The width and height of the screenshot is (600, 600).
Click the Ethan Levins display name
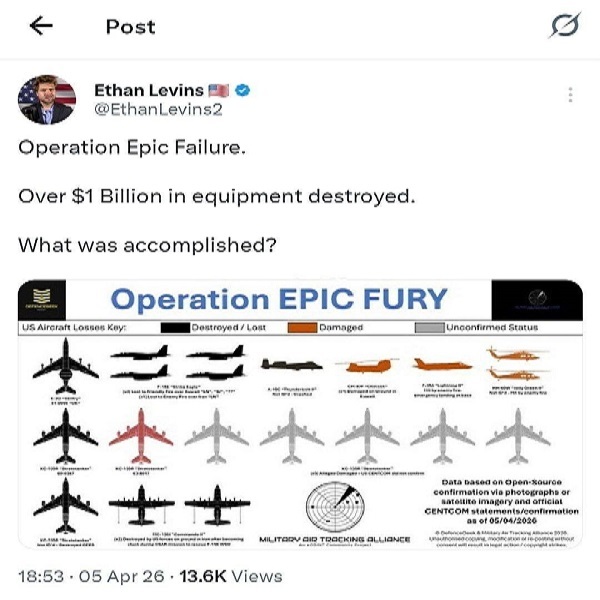point(148,91)
